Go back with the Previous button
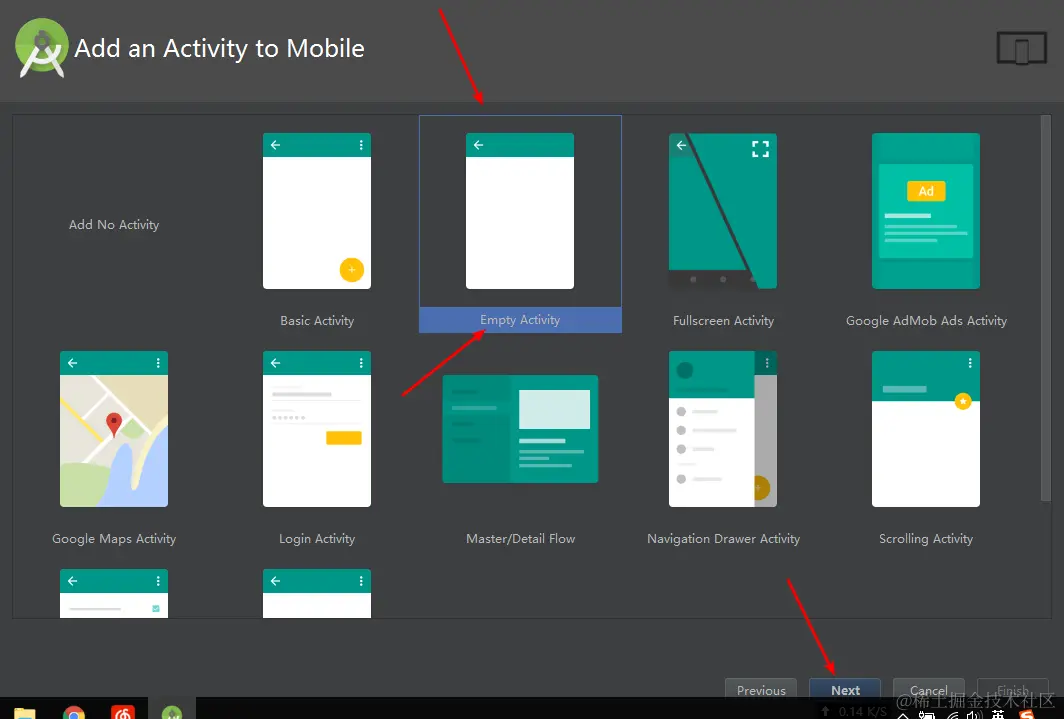The image size is (1064, 719). 761,689
